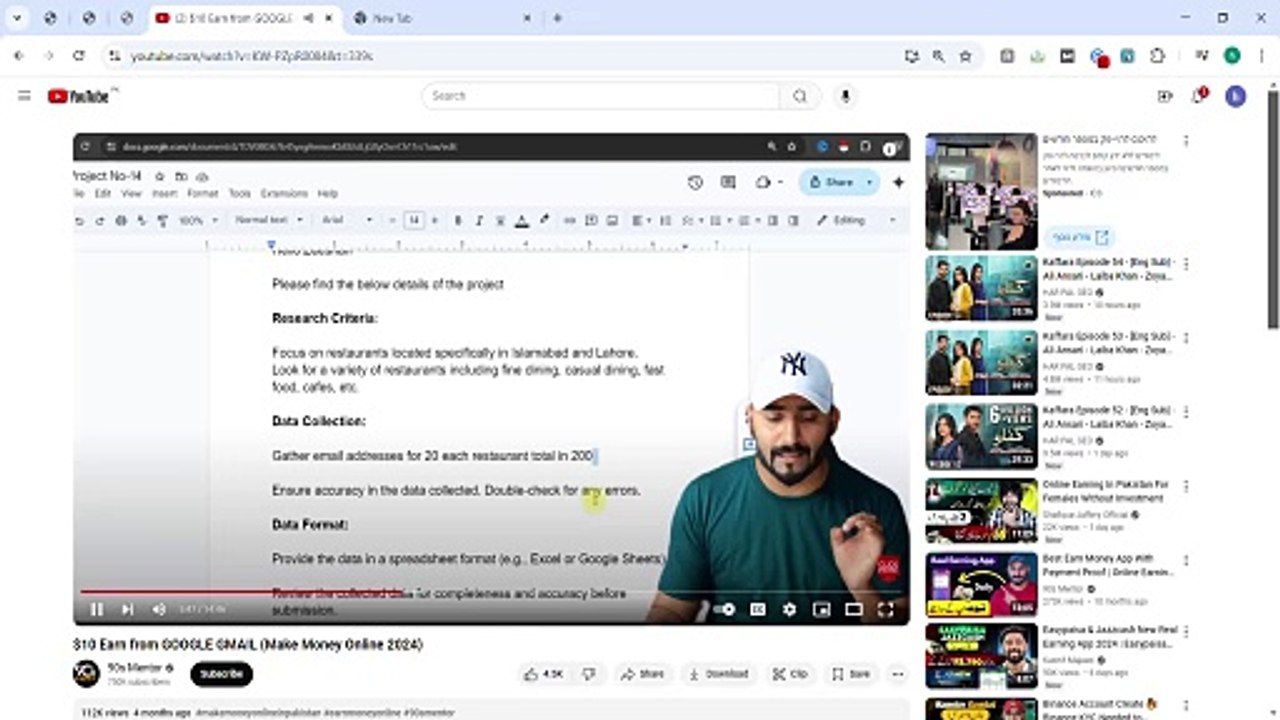Open player settings gear
The height and width of the screenshot is (720, 1280).
coord(789,609)
